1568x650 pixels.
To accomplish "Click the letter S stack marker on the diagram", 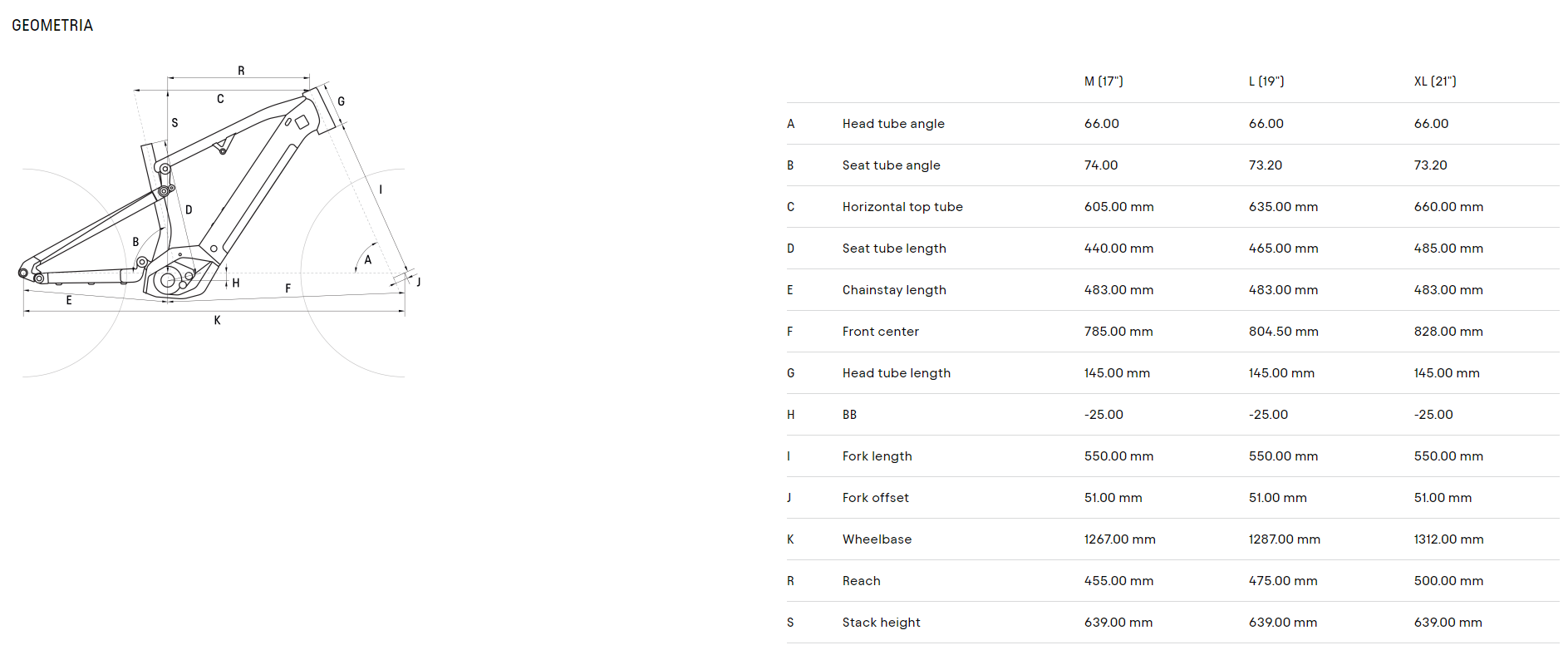I will click(x=174, y=122).
